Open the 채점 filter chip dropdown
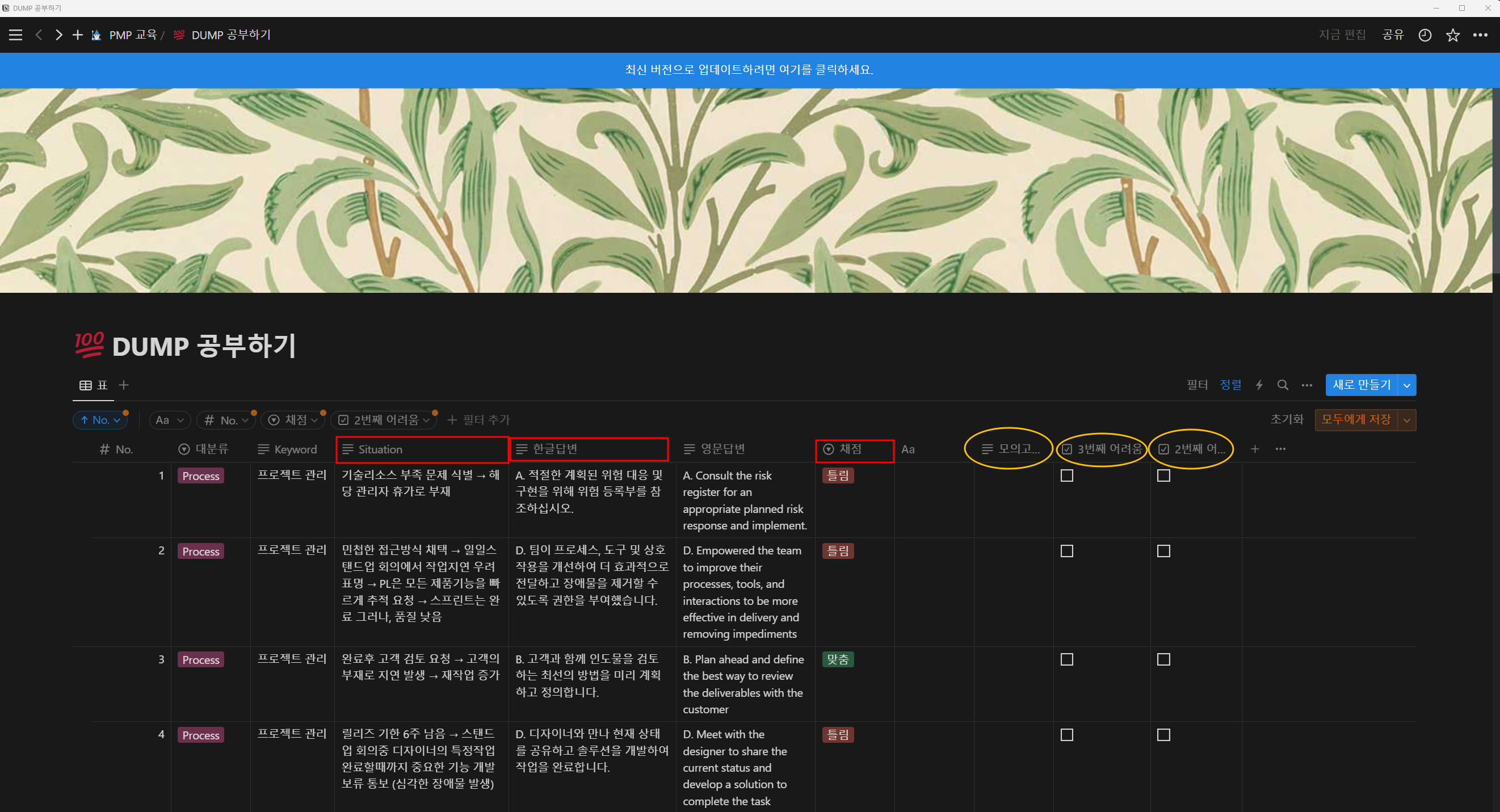 [x=293, y=420]
